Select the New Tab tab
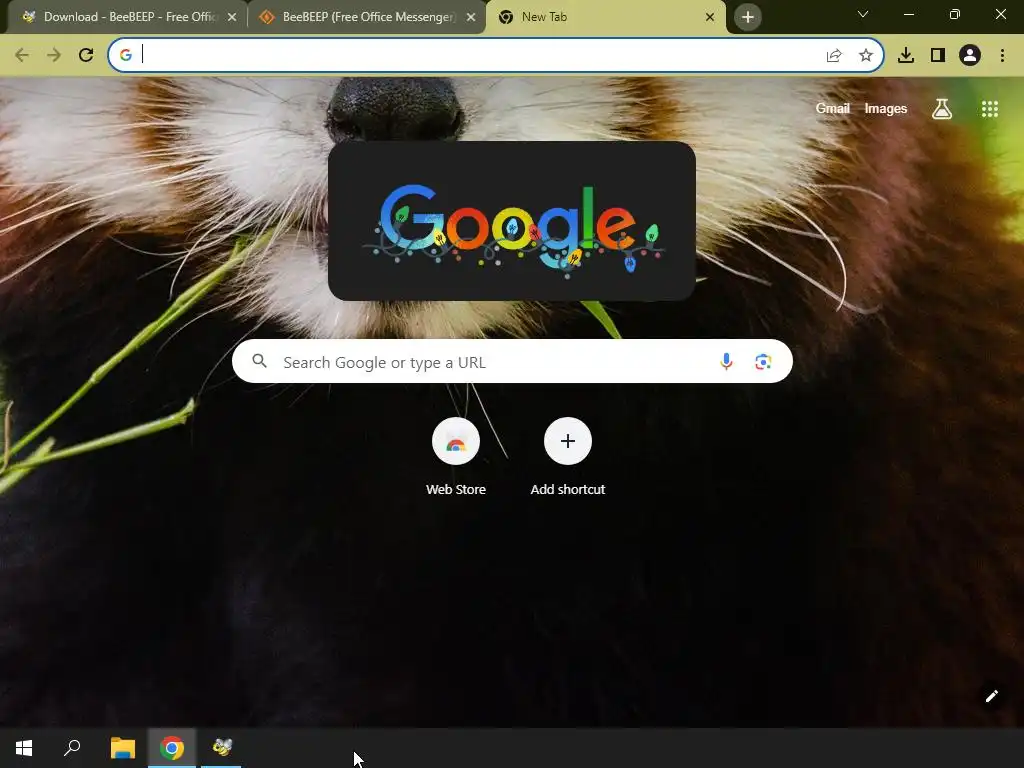 (605, 17)
